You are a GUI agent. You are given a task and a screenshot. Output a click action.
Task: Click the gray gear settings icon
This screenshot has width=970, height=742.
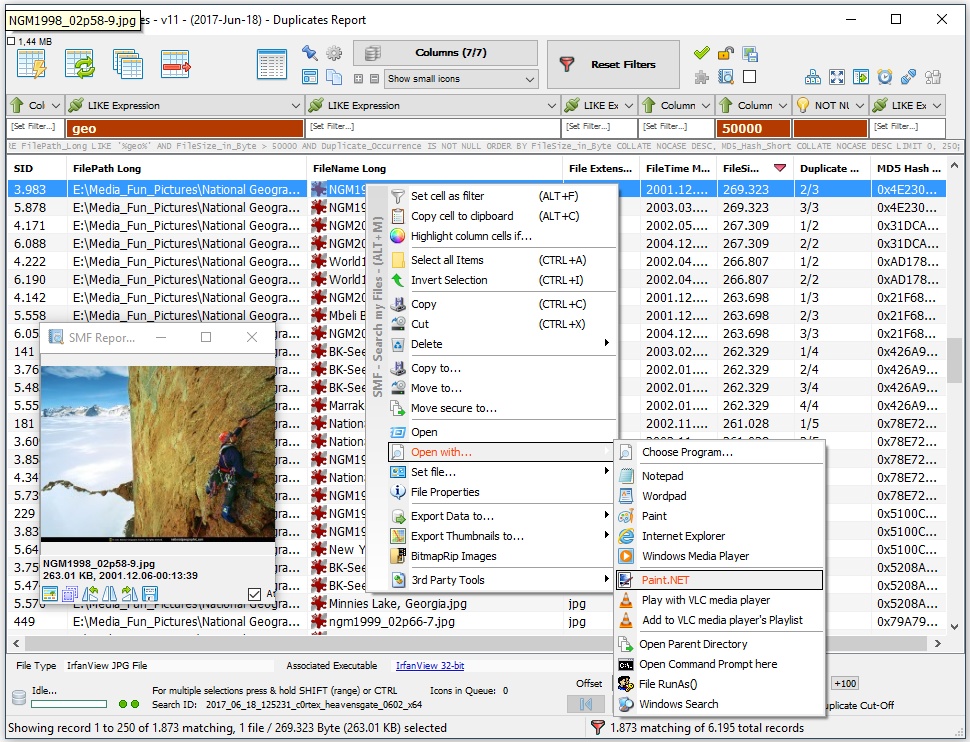[334, 53]
